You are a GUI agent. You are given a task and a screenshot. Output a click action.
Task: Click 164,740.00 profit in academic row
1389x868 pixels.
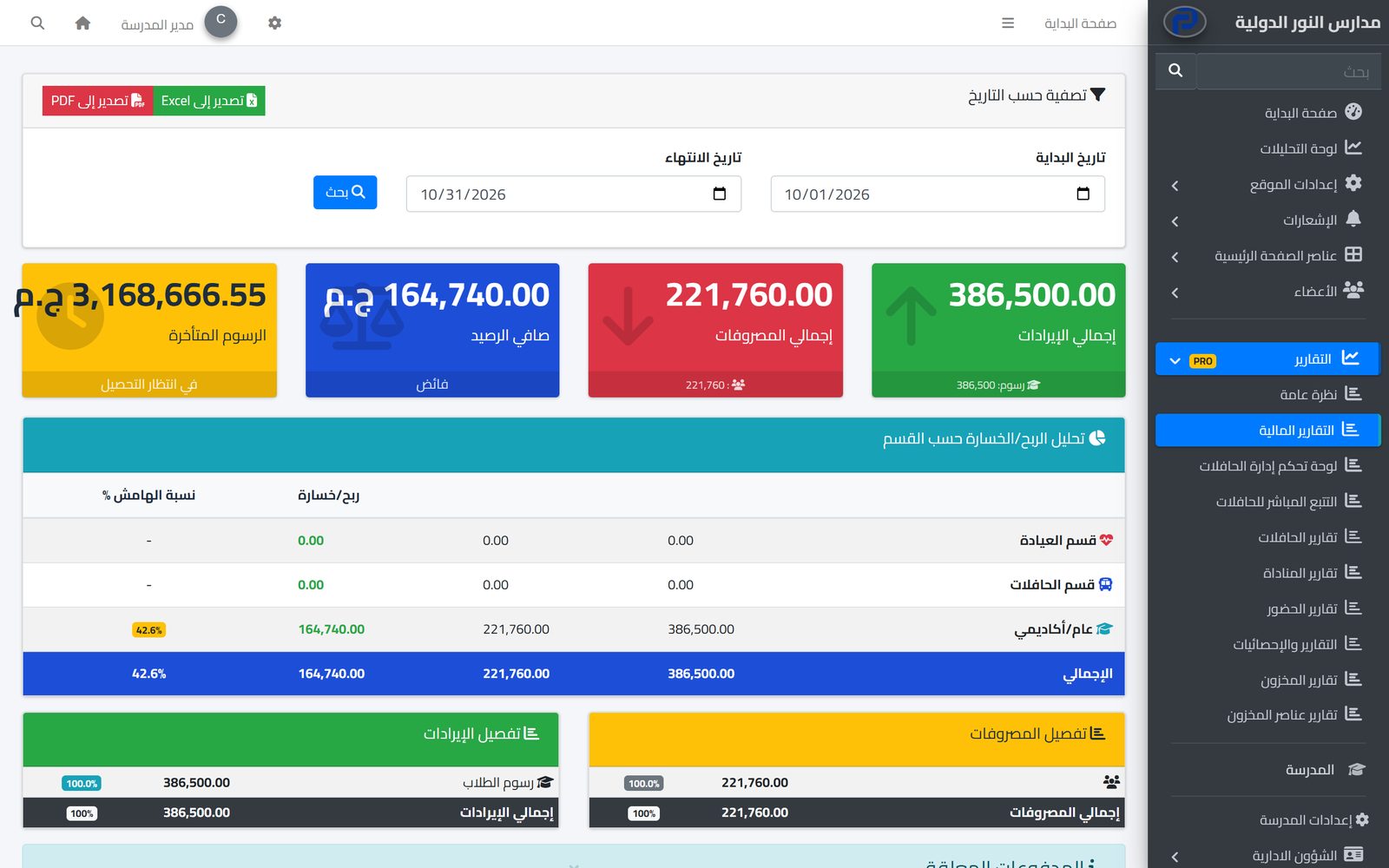(332, 628)
